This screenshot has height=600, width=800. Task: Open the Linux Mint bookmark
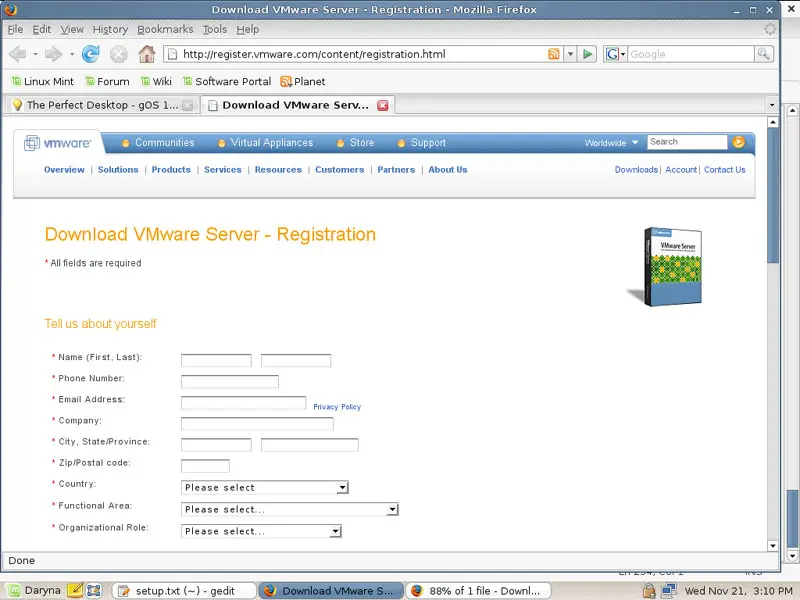[42, 82]
